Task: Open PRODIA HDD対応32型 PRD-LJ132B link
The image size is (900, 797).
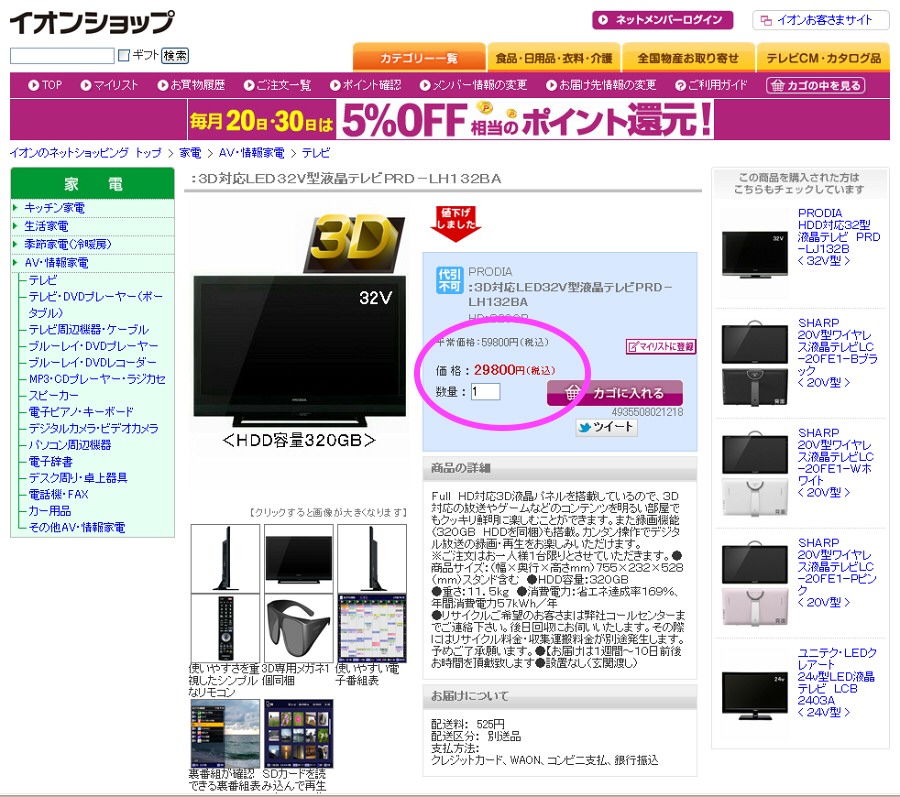Action: click(839, 237)
